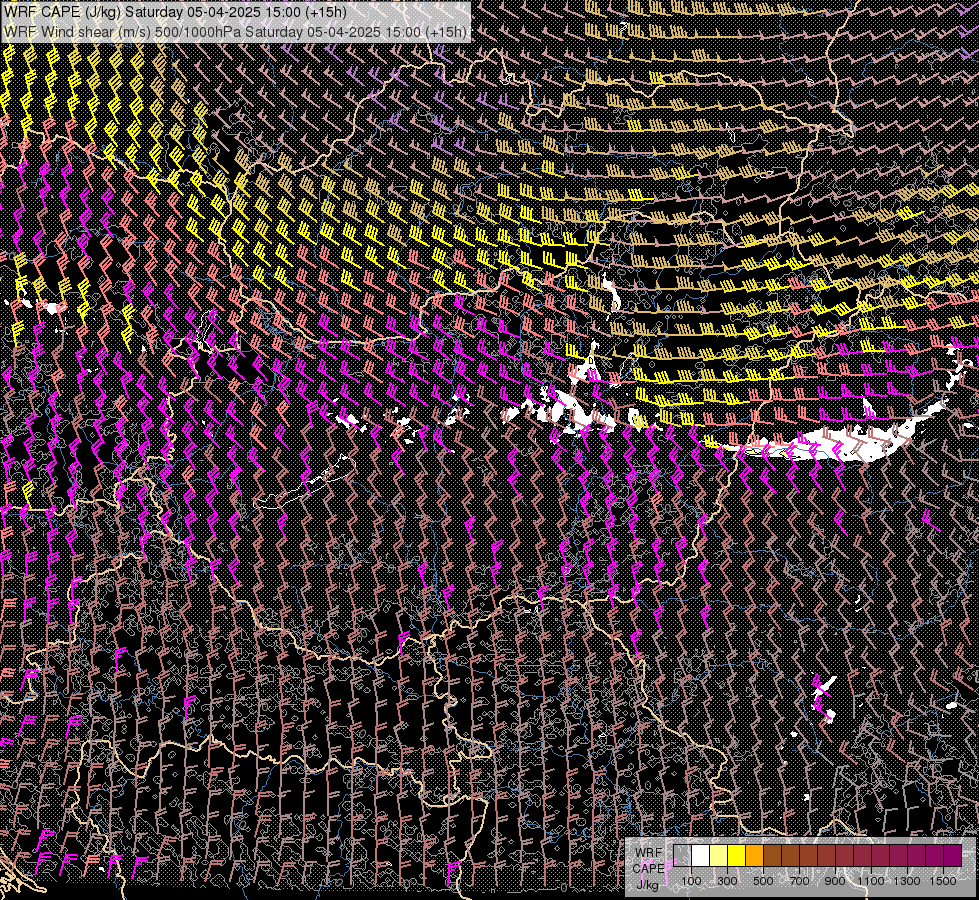
Task: Click the 300 label under the color scale
Action: 727,881
